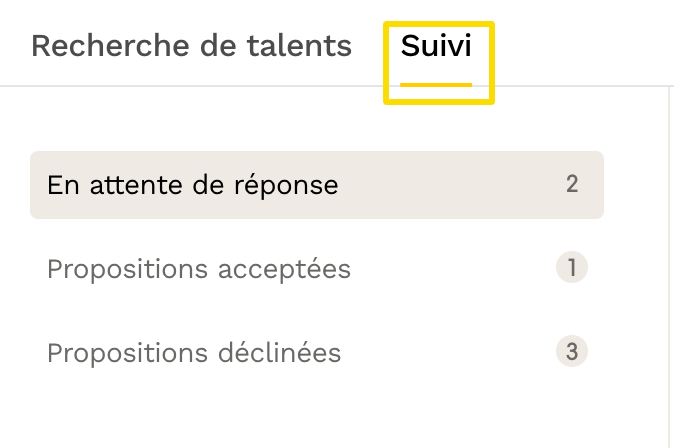Click the circled number 1 badge
This screenshot has height=448, width=674.
pos(572,268)
